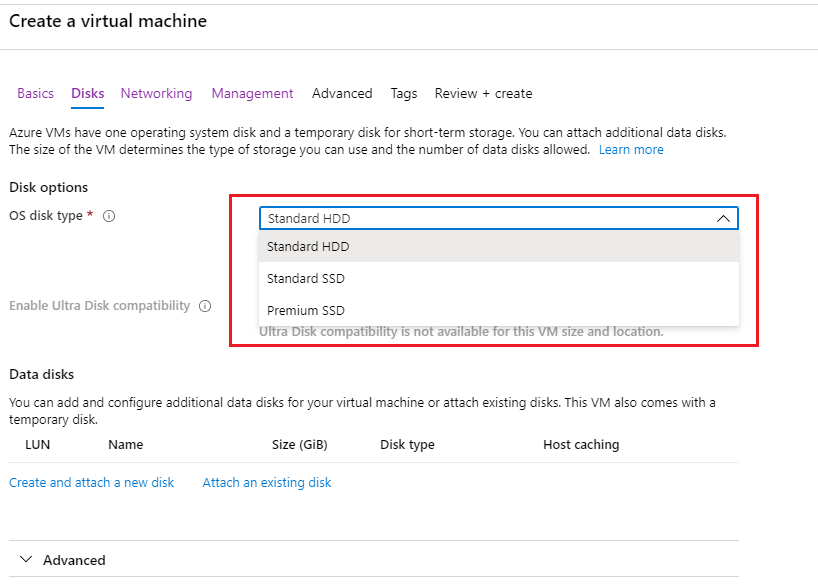Image resolution: width=818 pixels, height=586 pixels.
Task: Open the Review + create tab
Action: point(483,93)
